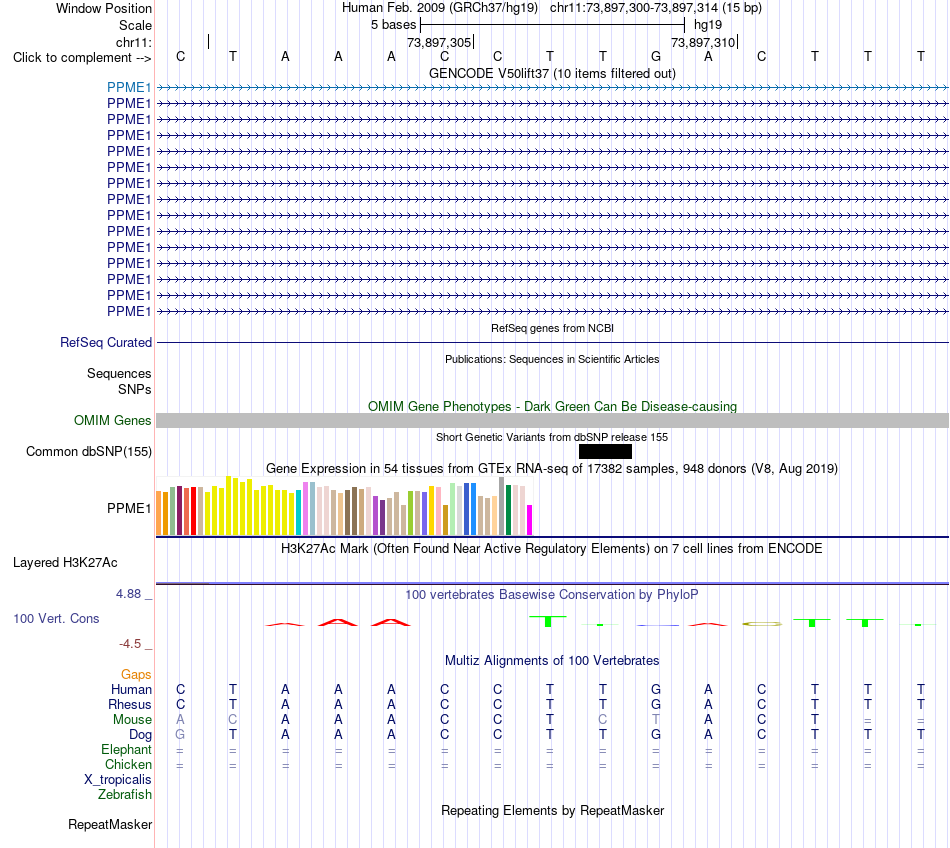Image resolution: width=950 pixels, height=848 pixels.
Task: Click the magenta bar in GTEx expression chart
Action: [x=530, y=520]
